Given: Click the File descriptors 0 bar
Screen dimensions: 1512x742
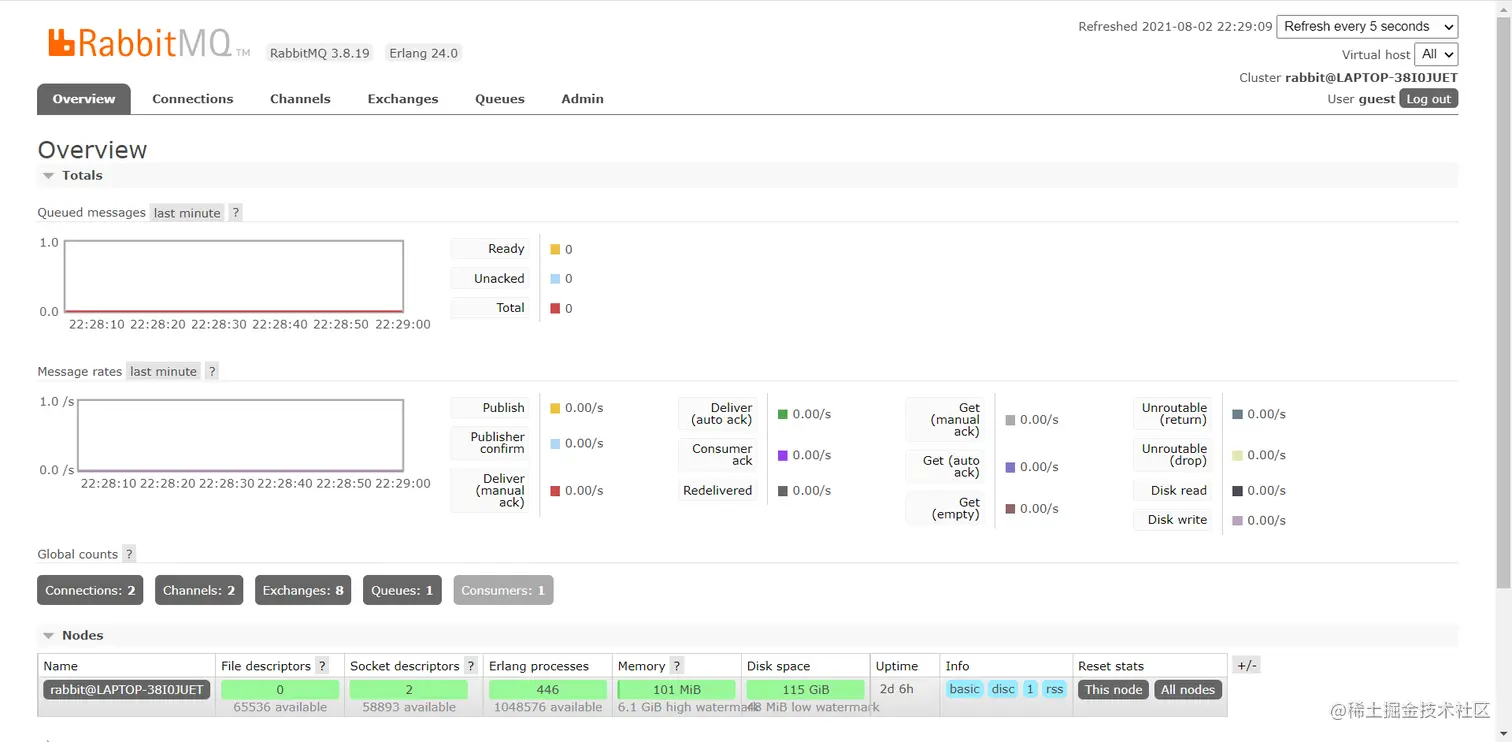Looking at the screenshot, I should pyautogui.click(x=280, y=690).
